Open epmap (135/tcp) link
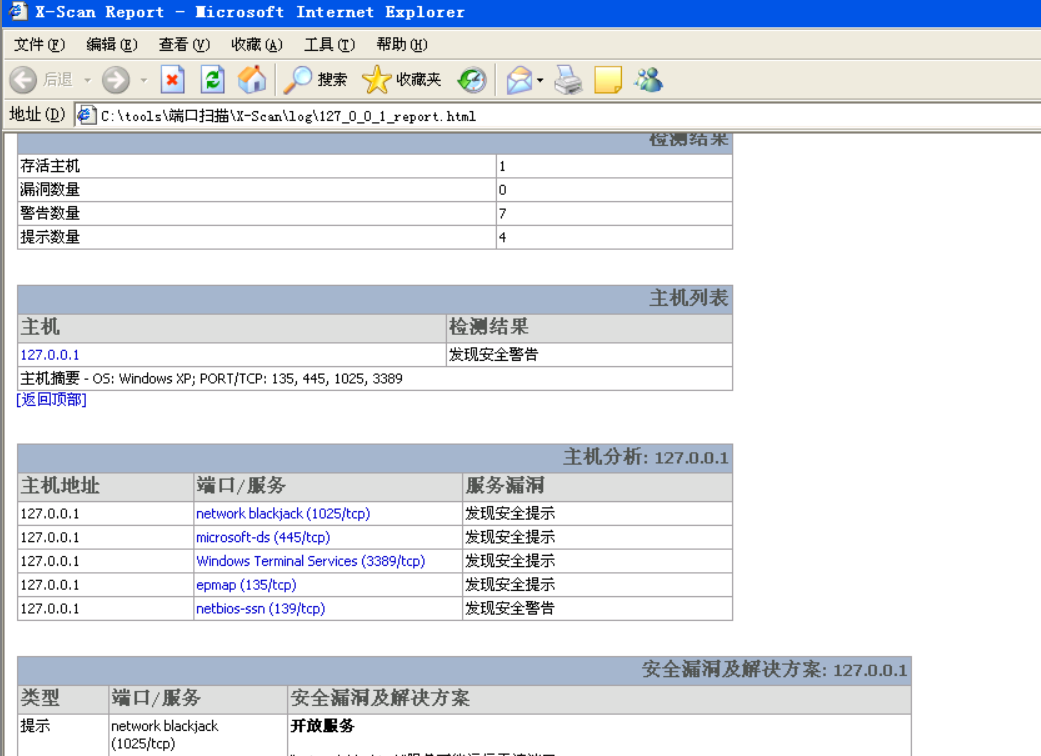This screenshot has height=756, width=1041. click(x=246, y=585)
